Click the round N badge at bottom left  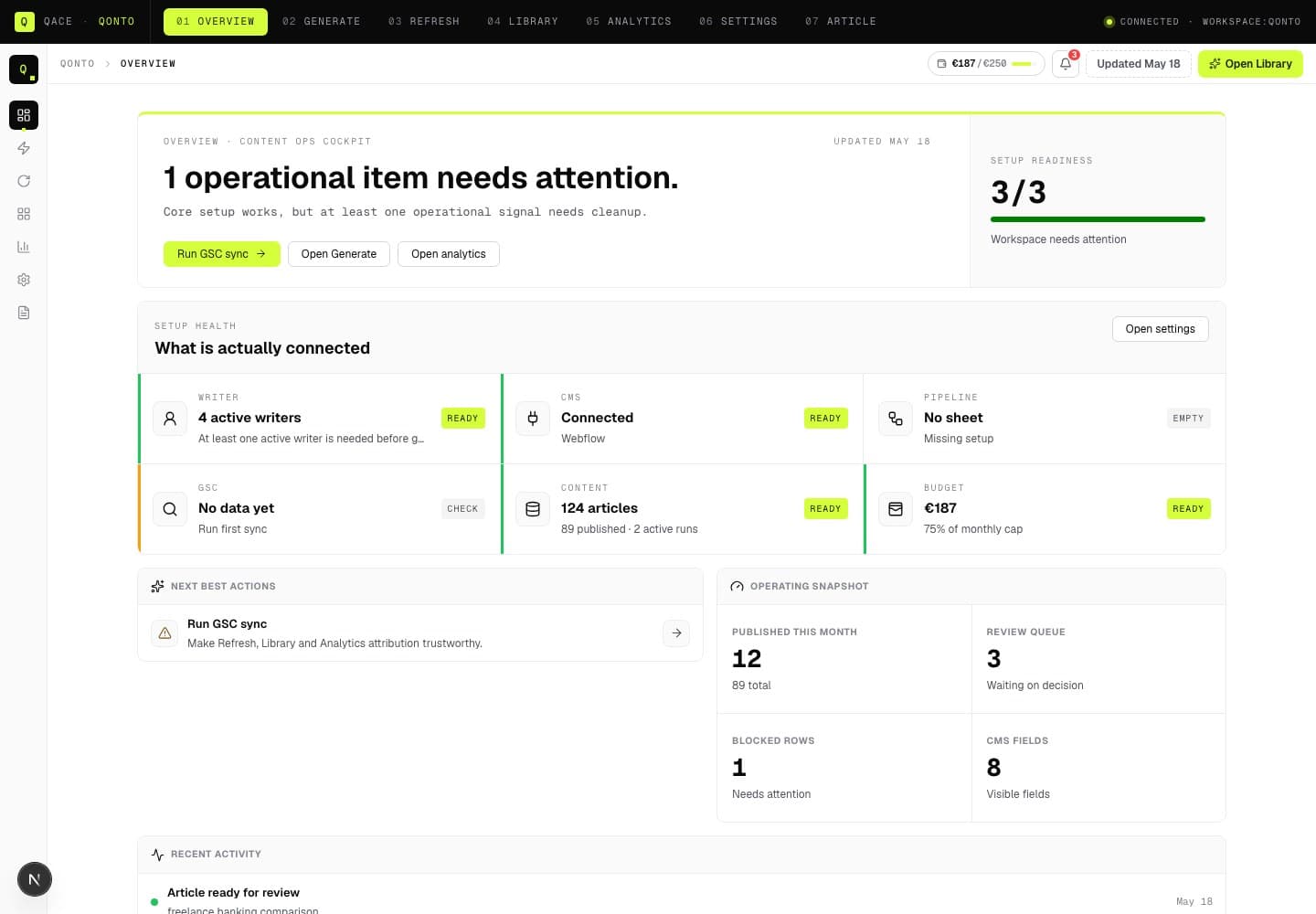[35, 879]
